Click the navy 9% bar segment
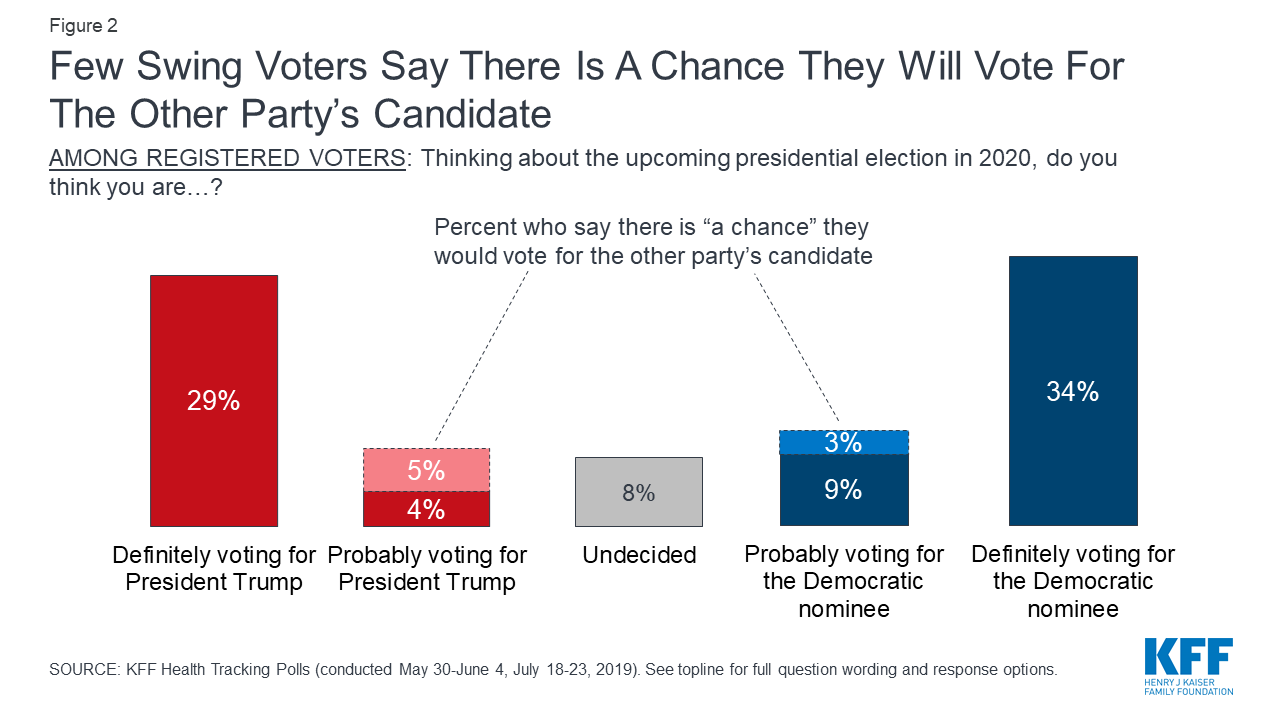 [844, 490]
